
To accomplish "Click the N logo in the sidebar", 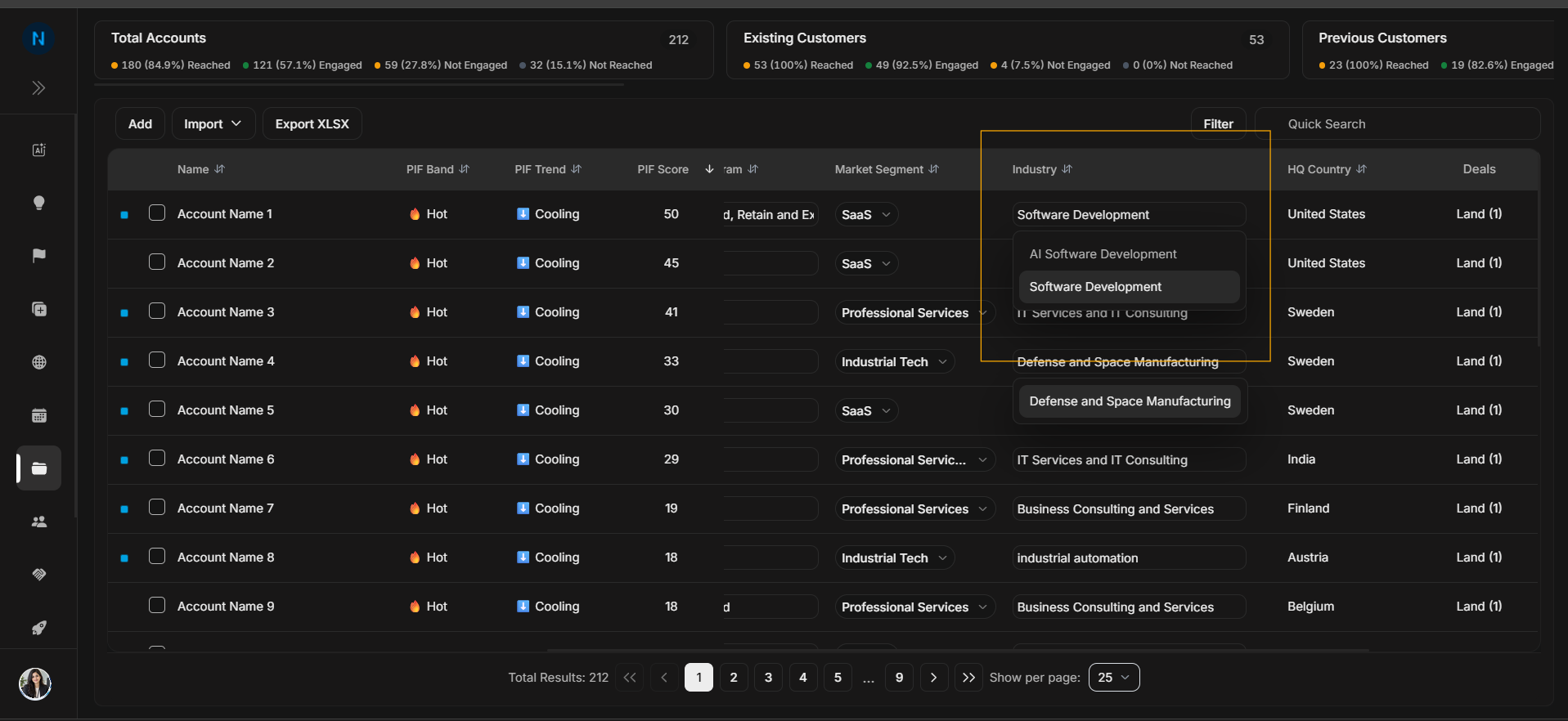I will tap(38, 38).
